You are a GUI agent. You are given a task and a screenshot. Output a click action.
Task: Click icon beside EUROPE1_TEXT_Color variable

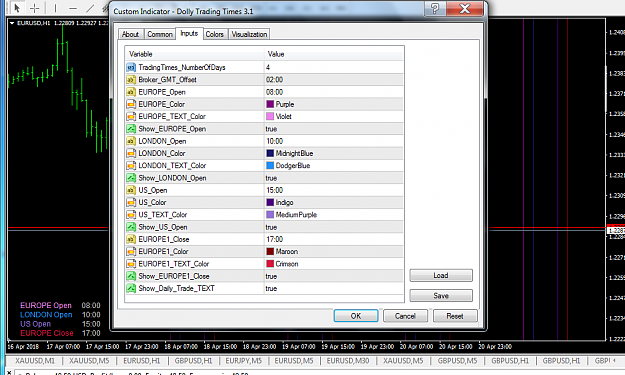coord(131,264)
